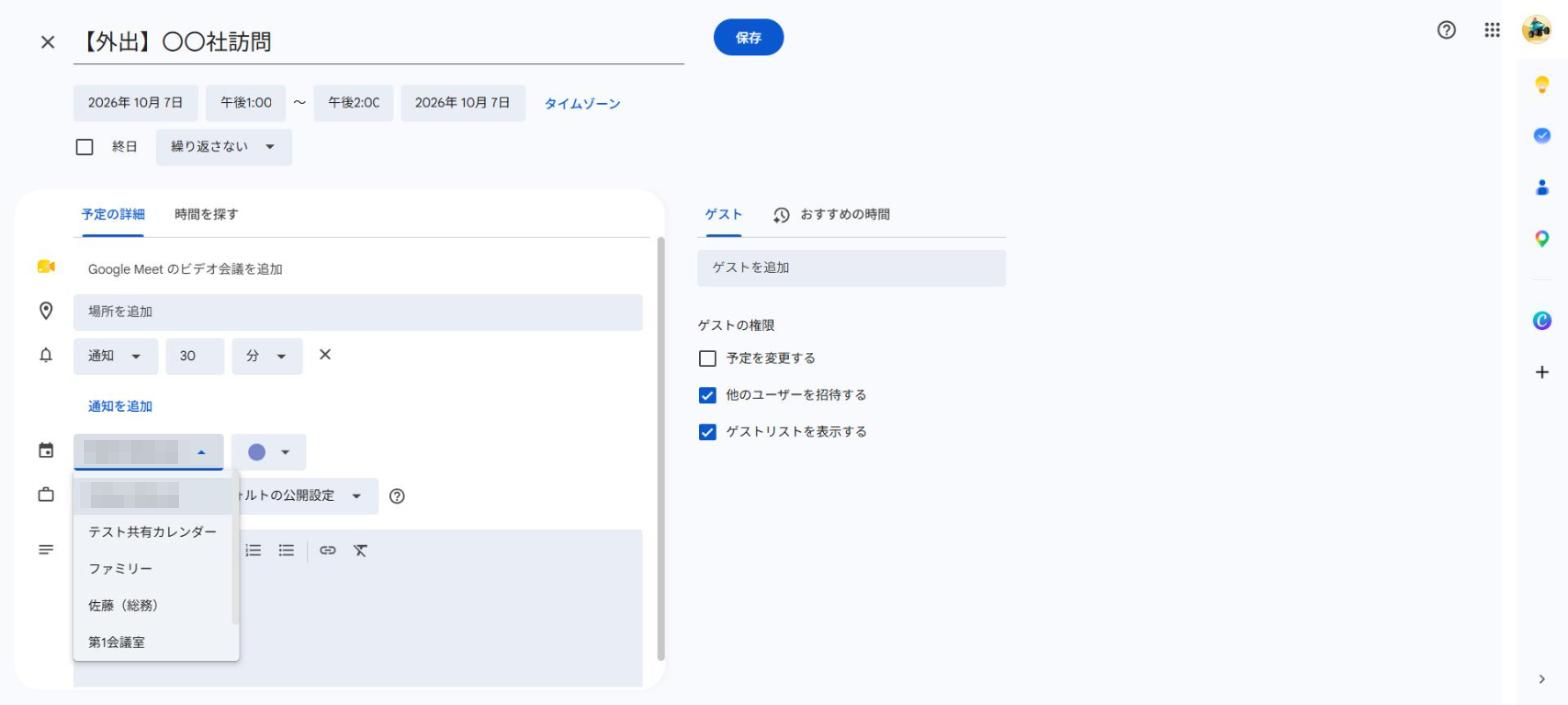Open the 公開設定 visibility dropdown
Image resolution: width=1568 pixels, height=705 pixels.
(308, 496)
